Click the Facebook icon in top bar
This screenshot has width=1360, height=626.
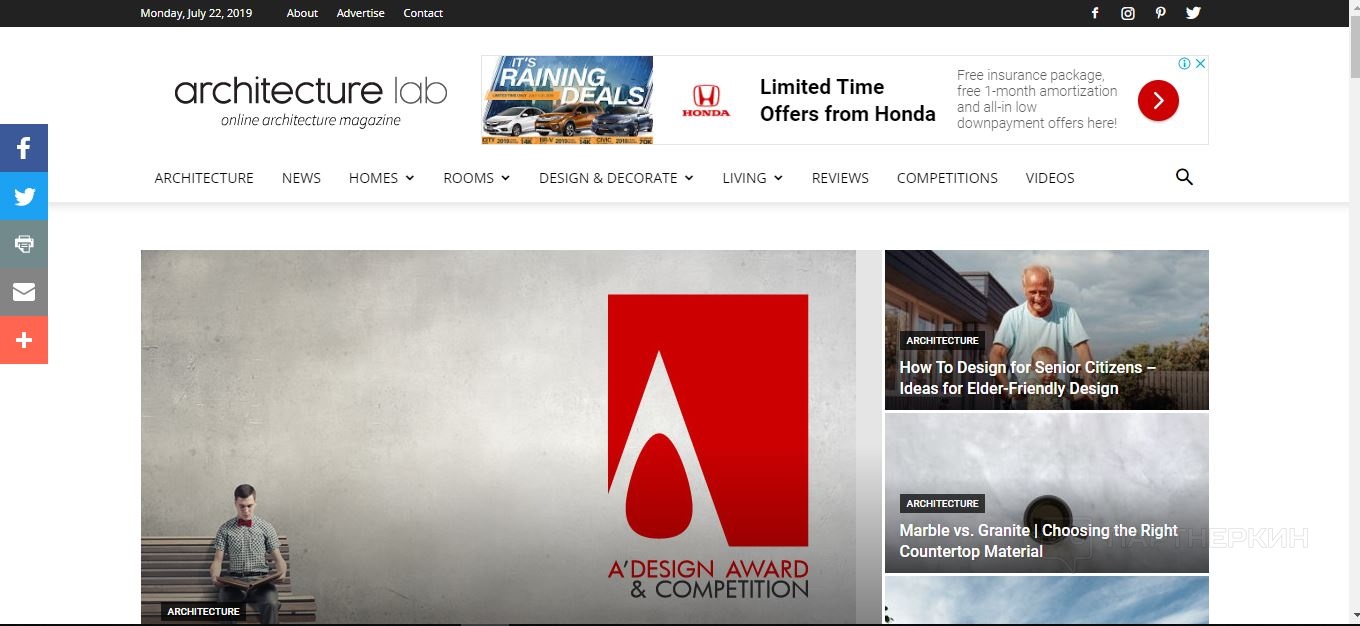(1095, 13)
